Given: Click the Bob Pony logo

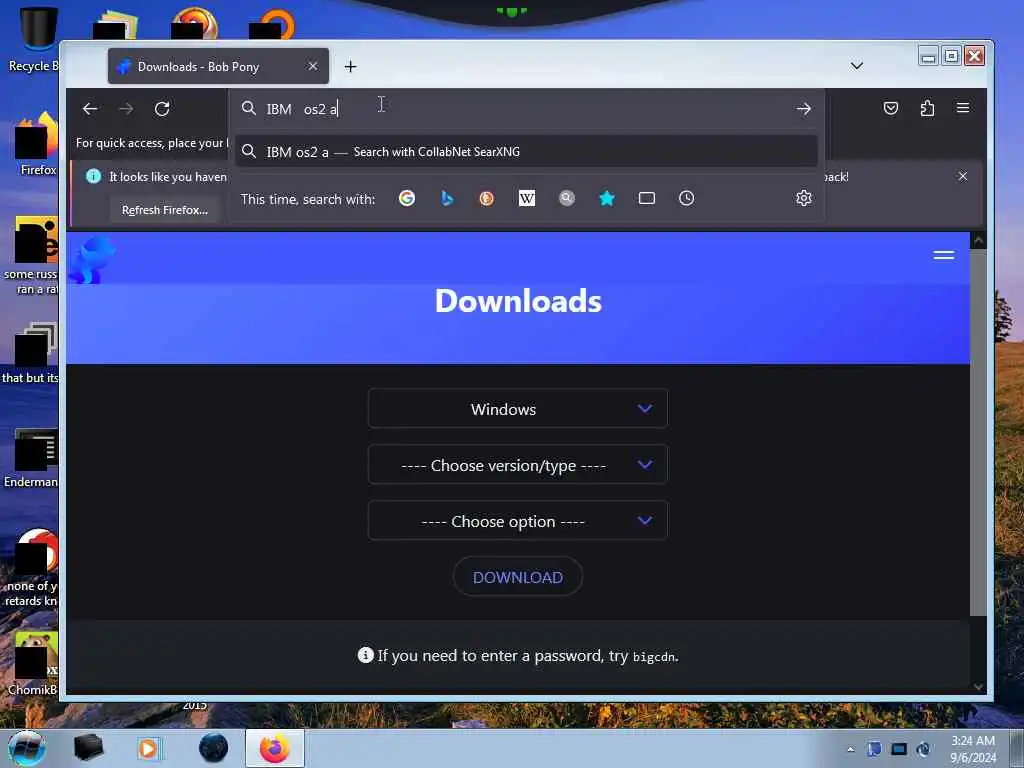Looking at the screenshot, I should pos(91,260).
